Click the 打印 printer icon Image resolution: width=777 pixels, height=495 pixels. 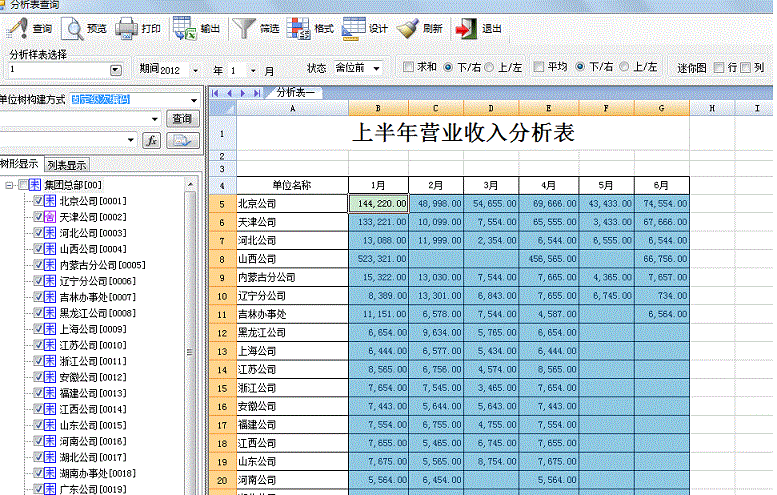point(126,28)
